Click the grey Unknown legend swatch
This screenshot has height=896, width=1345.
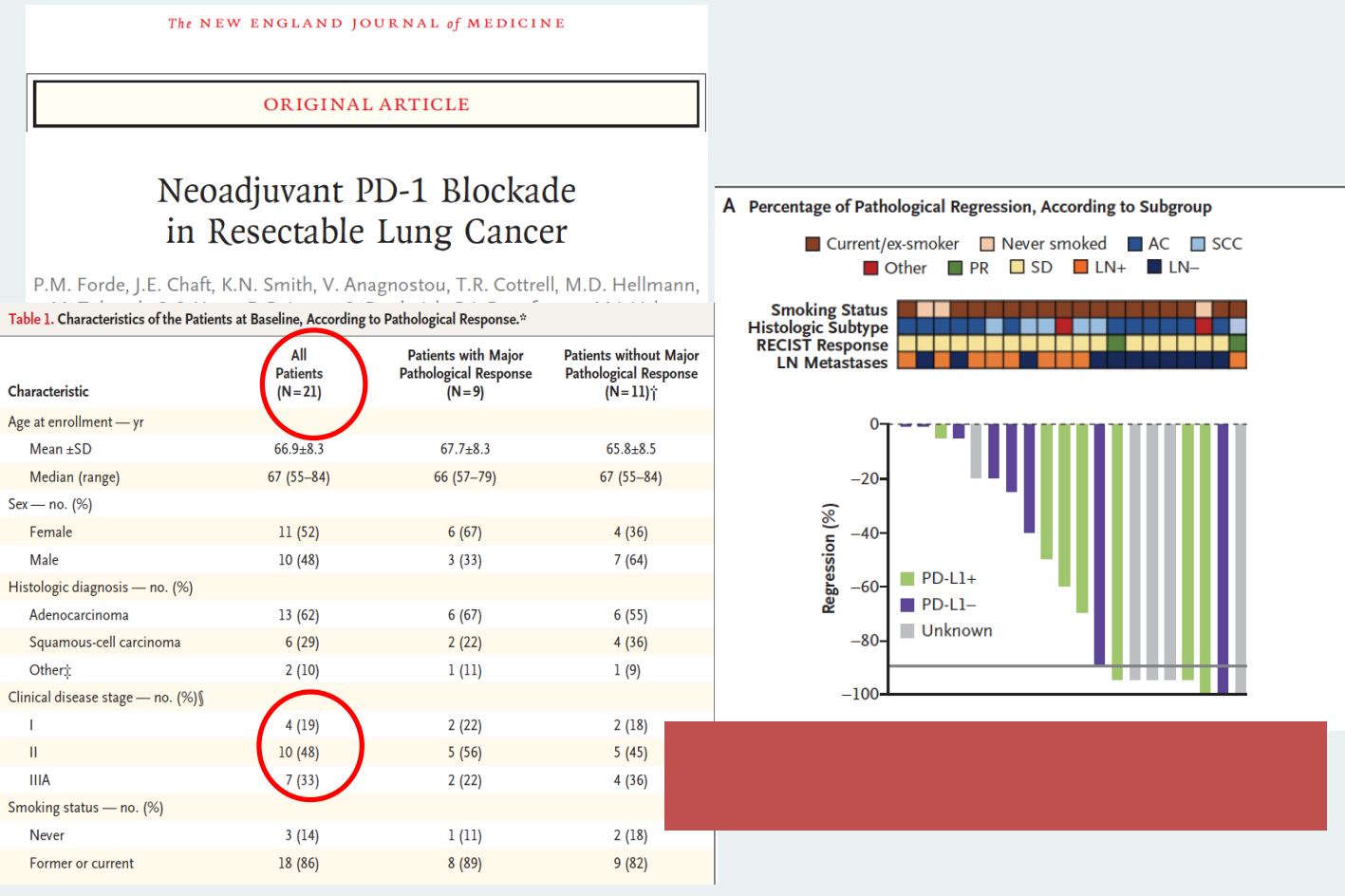point(907,630)
